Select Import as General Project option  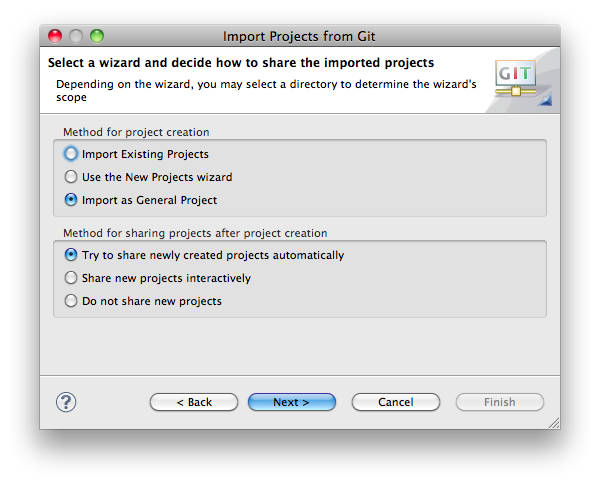click(x=71, y=200)
